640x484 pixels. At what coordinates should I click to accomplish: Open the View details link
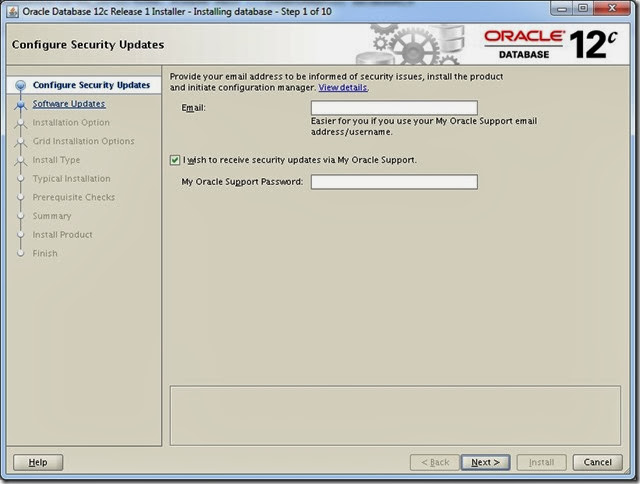pos(342,88)
